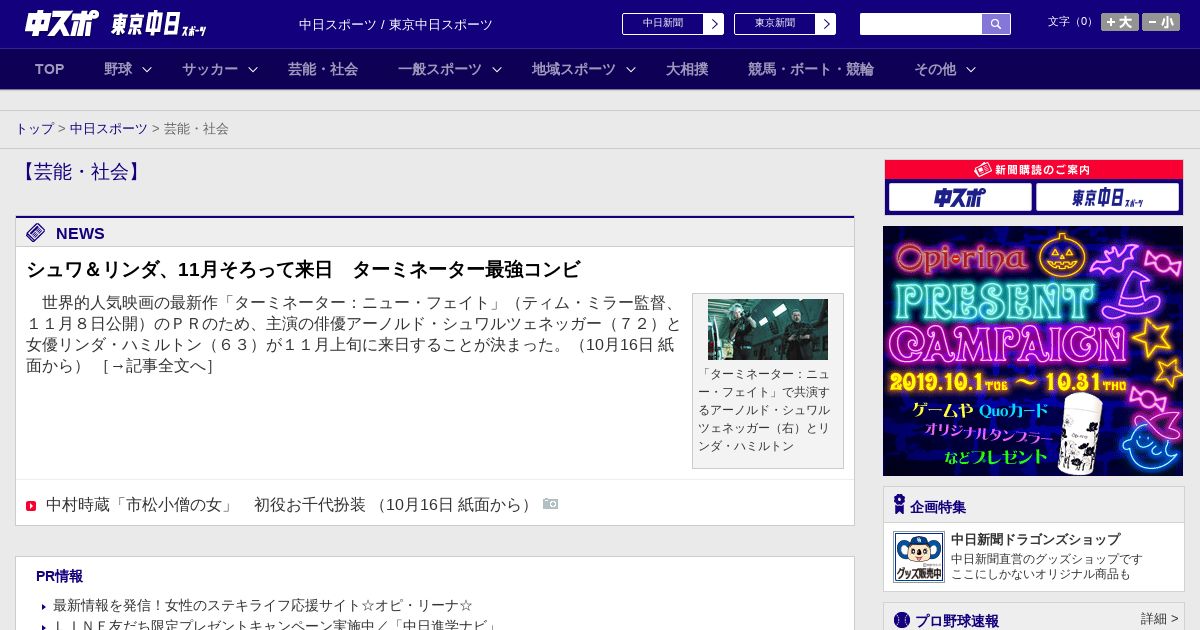Click the search magnifier button
The width and height of the screenshot is (1200, 630).
[x=996, y=24]
